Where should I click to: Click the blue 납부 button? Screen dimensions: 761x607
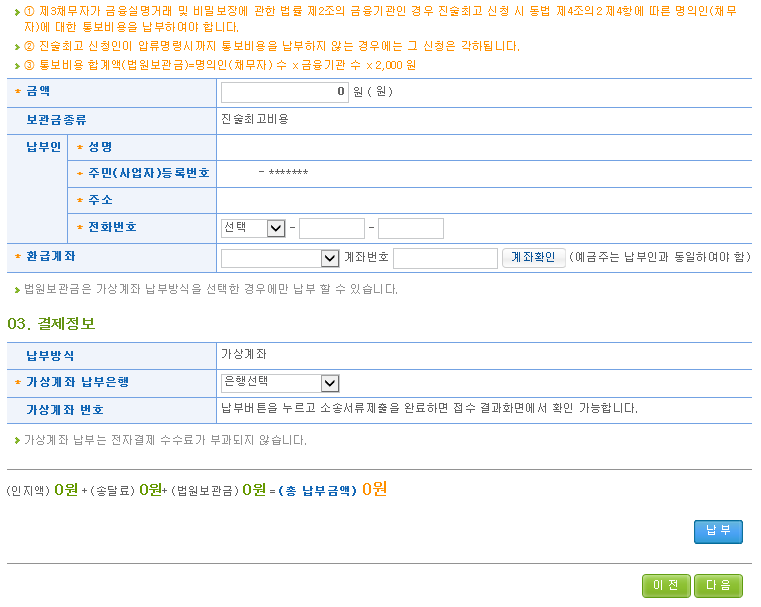[718, 531]
